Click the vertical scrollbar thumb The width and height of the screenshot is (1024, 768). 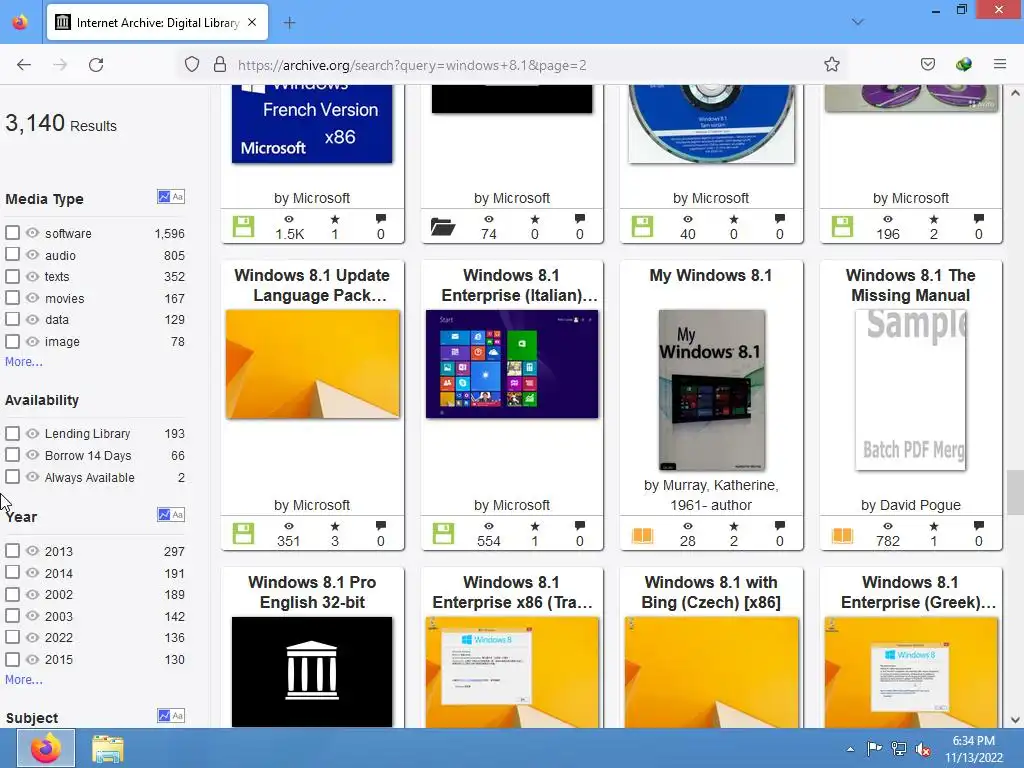[1015, 492]
